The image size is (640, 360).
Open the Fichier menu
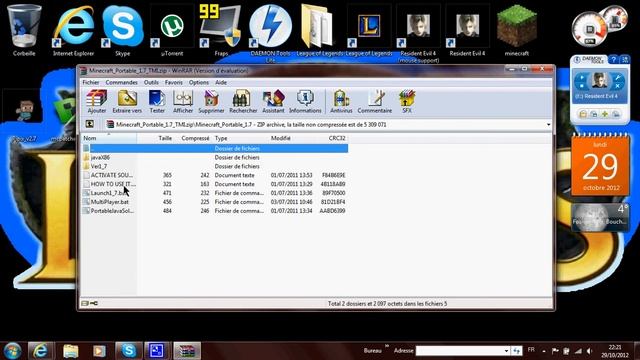[x=91, y=82]
